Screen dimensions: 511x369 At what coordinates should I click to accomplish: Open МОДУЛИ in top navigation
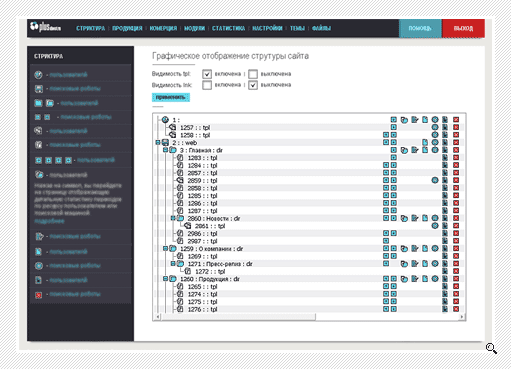pos(194,28)
